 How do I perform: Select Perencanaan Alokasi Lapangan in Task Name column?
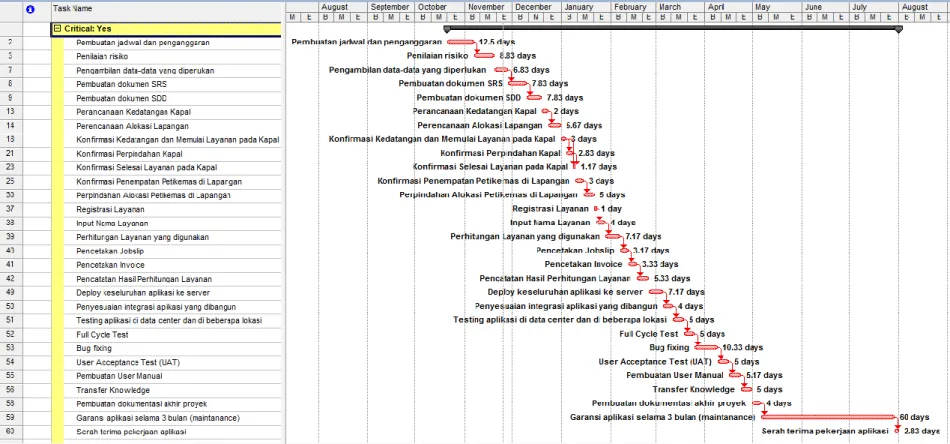coord(133,126)
